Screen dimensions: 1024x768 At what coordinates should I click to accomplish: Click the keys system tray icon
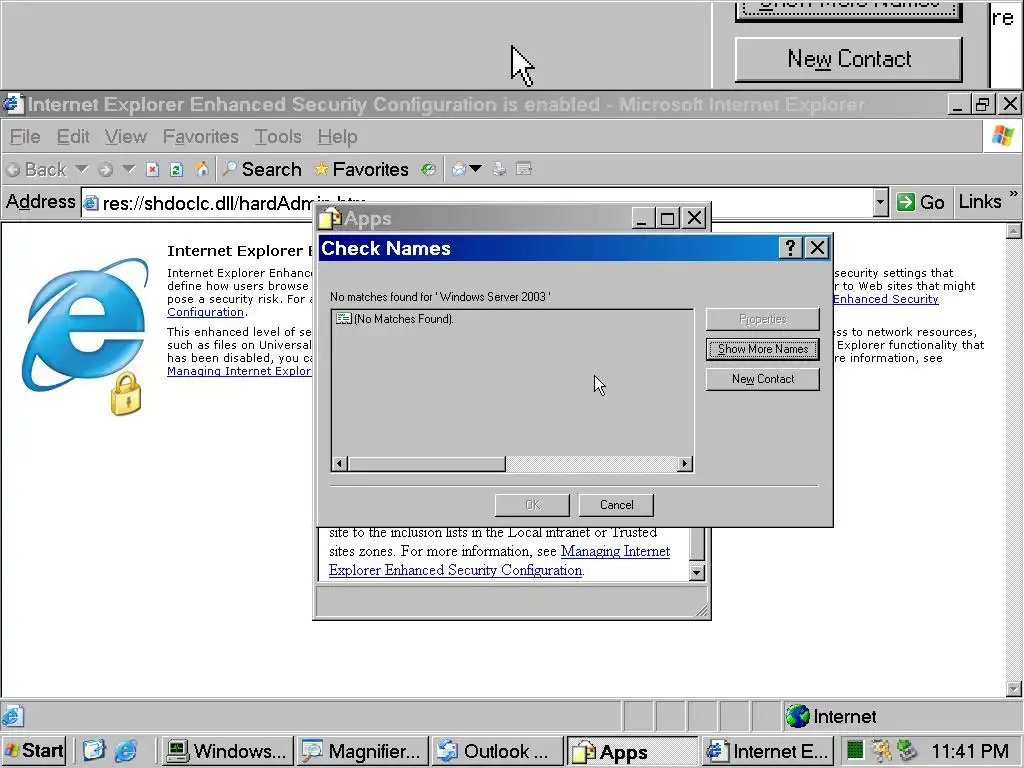881,750
